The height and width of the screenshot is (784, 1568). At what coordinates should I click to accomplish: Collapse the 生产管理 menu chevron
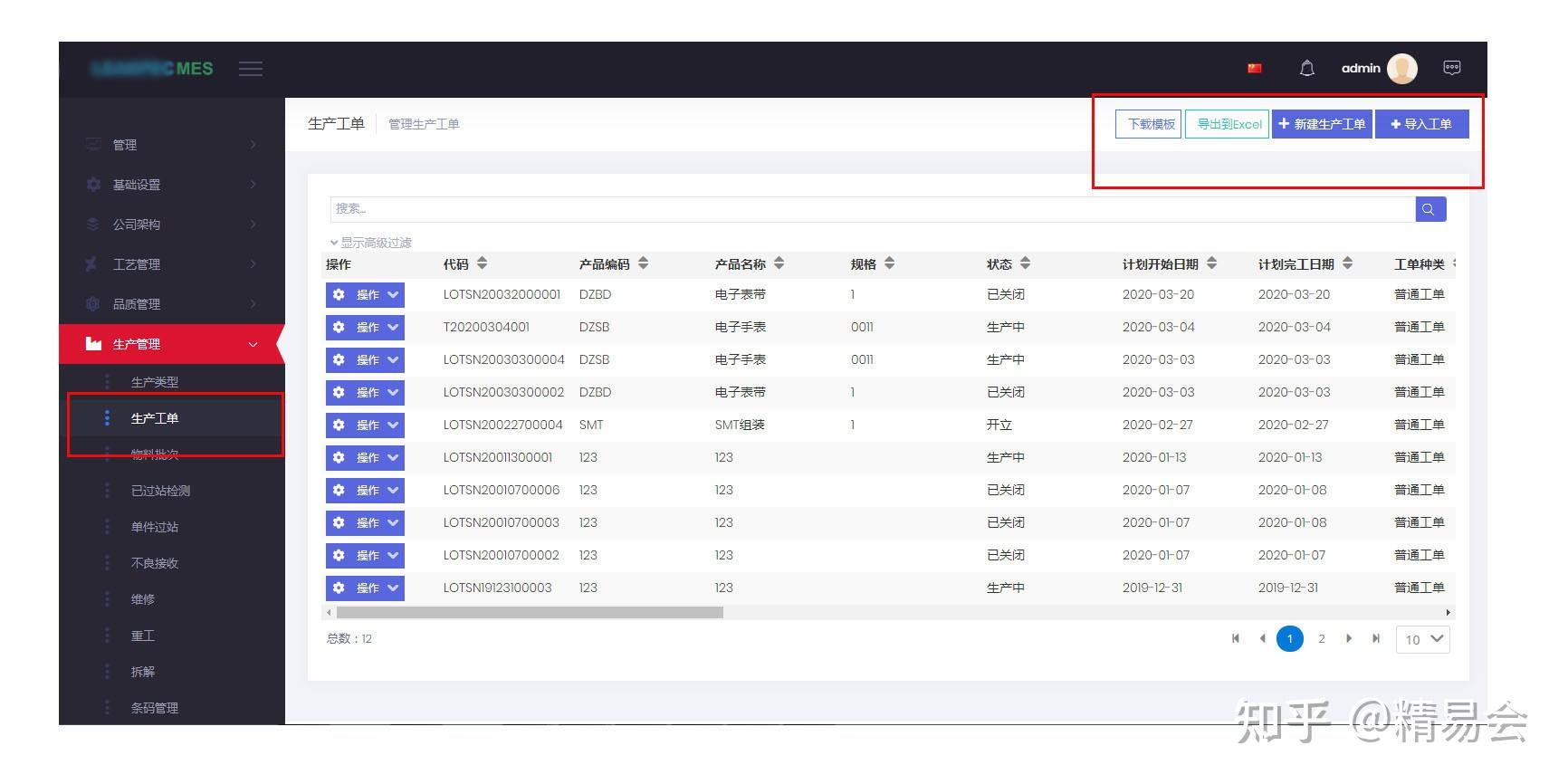pos(253,344)
